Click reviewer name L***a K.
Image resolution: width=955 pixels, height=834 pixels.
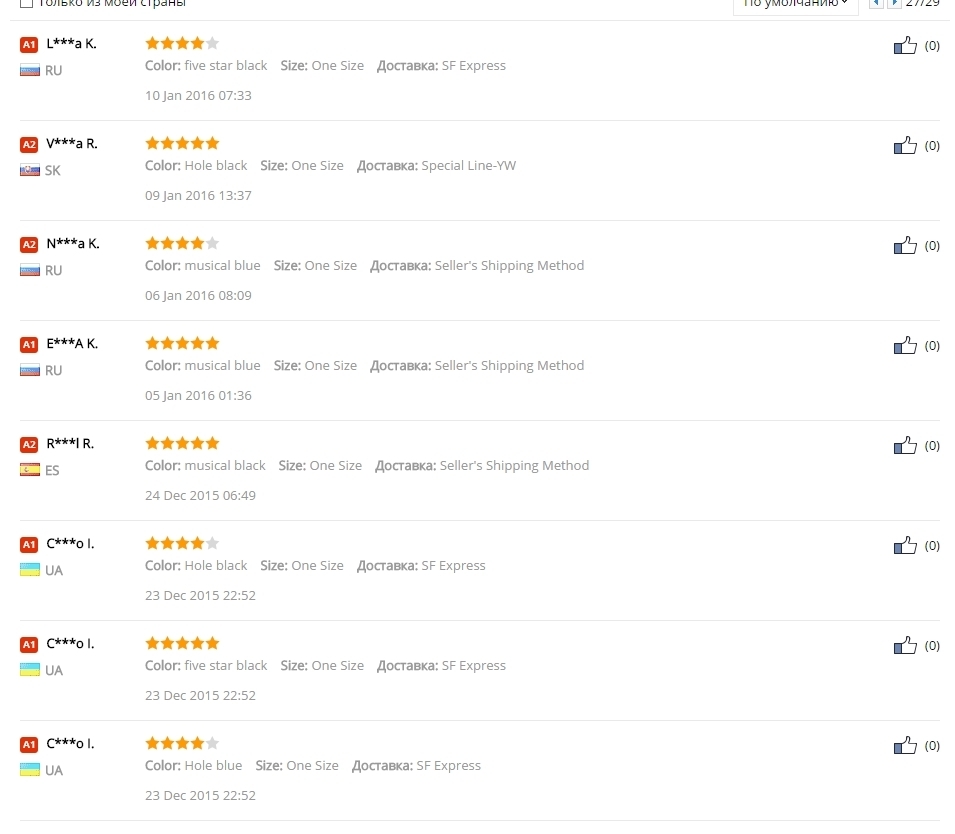[x=71, y=43]
